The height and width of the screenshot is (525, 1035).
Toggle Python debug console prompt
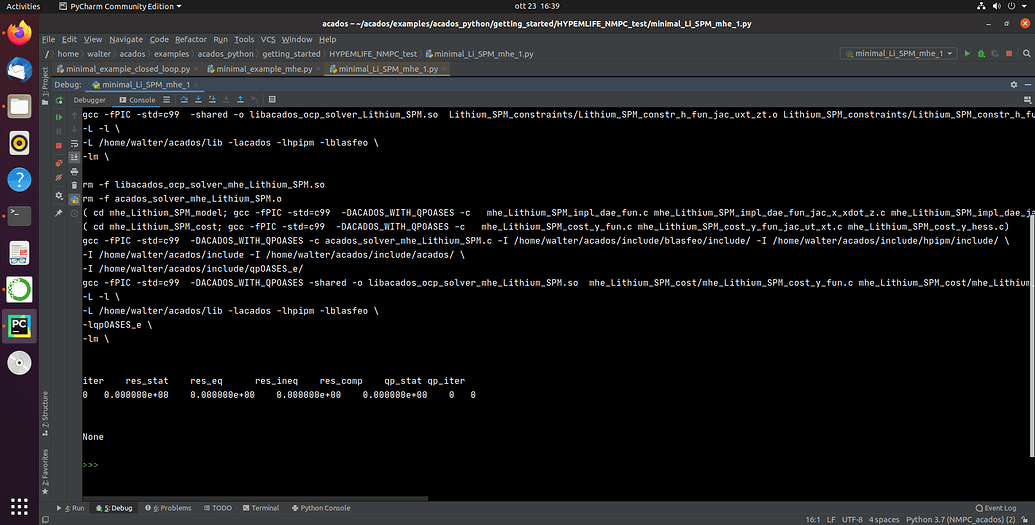click(74, 199)
